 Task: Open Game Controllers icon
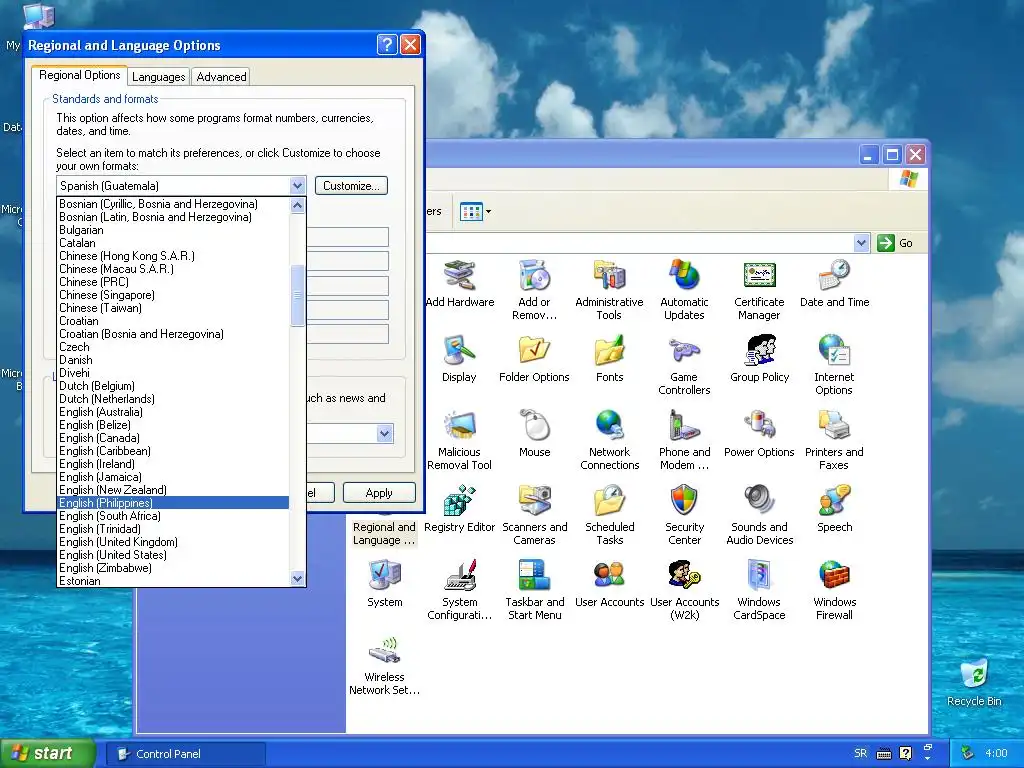point(684,364)
